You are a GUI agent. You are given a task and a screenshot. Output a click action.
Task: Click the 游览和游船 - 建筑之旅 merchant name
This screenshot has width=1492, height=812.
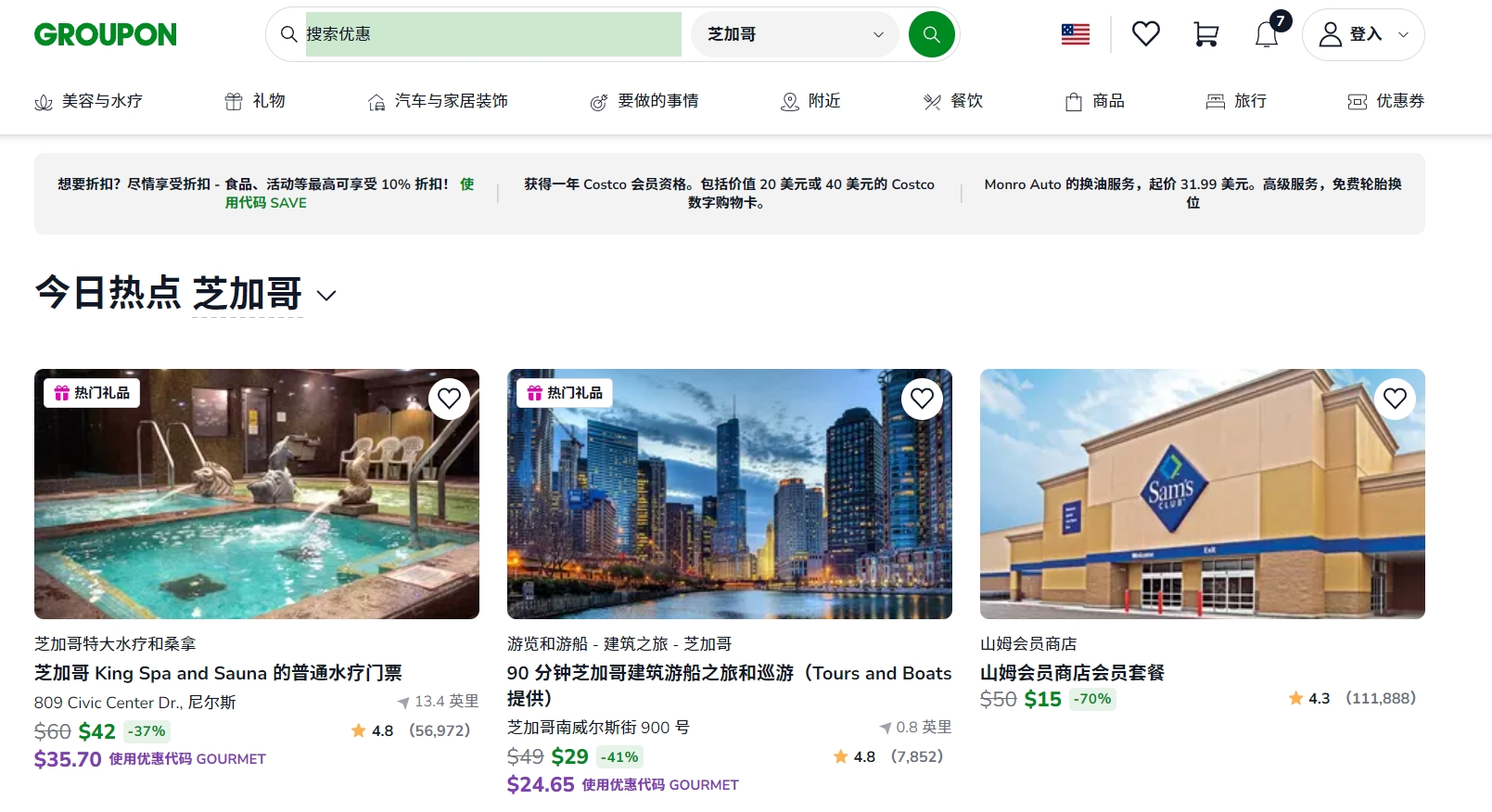pyautogui.click(x=619, y=643)
